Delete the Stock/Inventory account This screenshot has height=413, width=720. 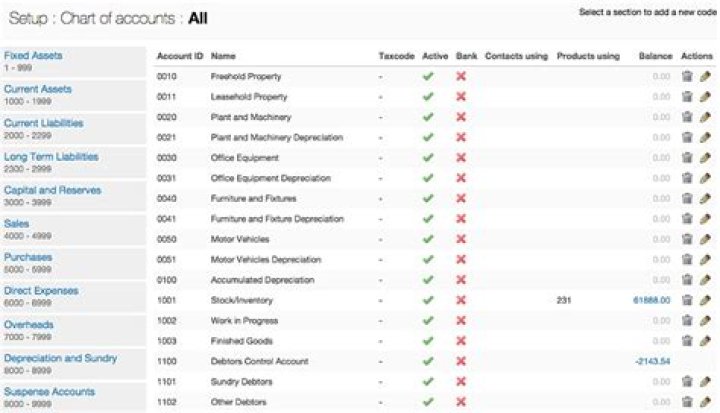click(687, 300)
